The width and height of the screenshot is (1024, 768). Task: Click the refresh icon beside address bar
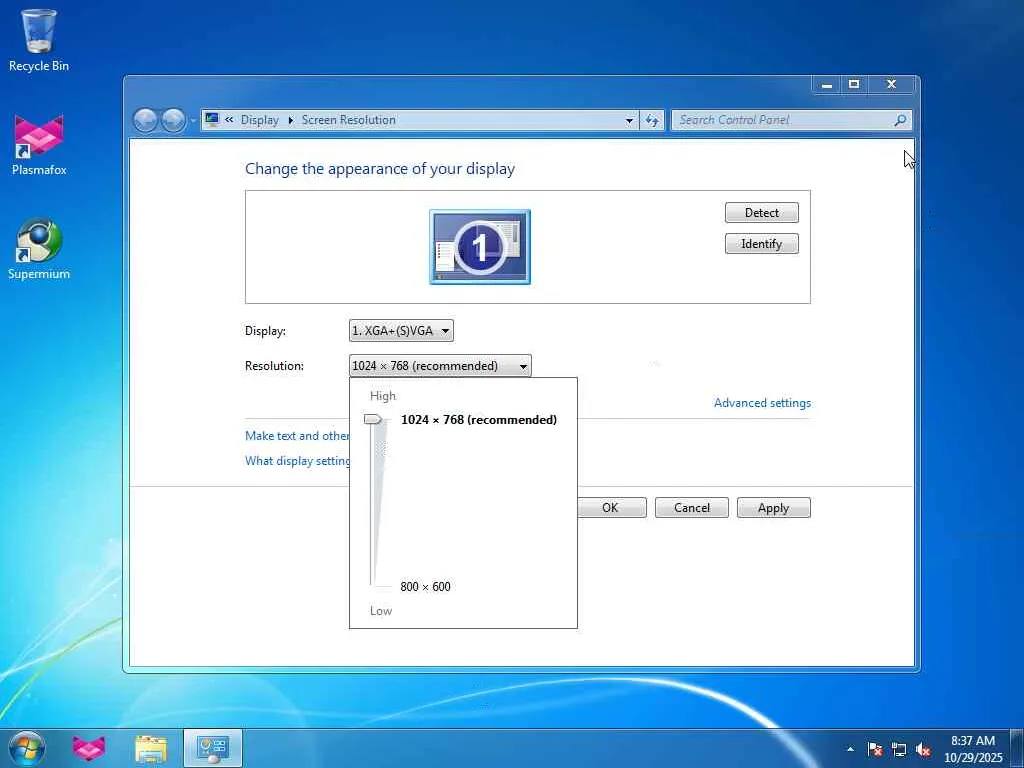pos(652,120)
